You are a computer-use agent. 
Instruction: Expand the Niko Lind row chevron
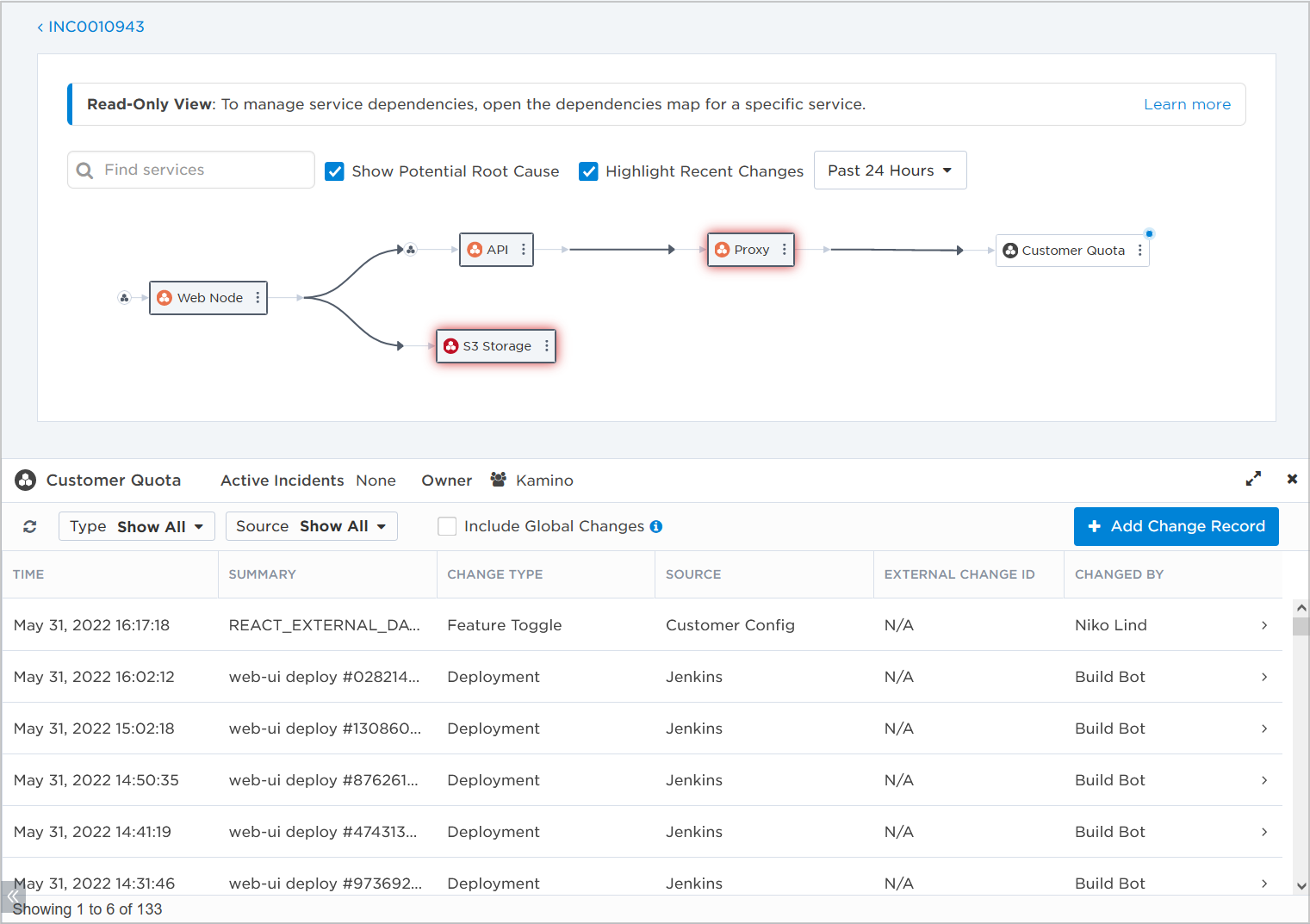tap(1264, 625)
